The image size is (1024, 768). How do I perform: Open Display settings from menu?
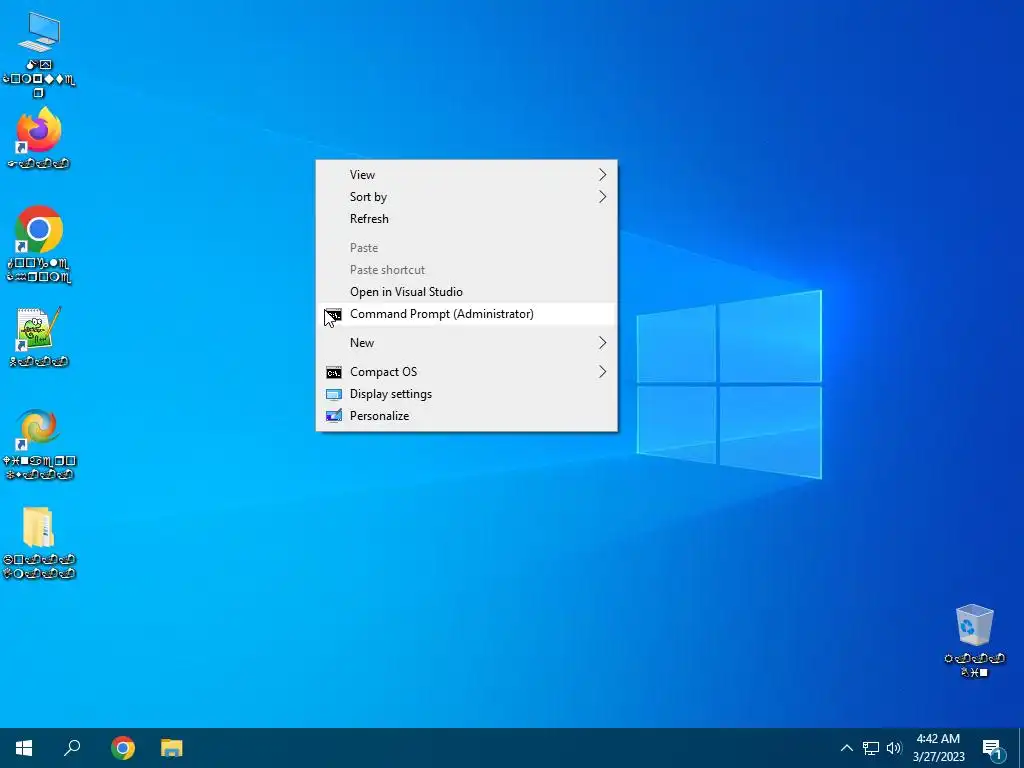click(x=466, y=394)
